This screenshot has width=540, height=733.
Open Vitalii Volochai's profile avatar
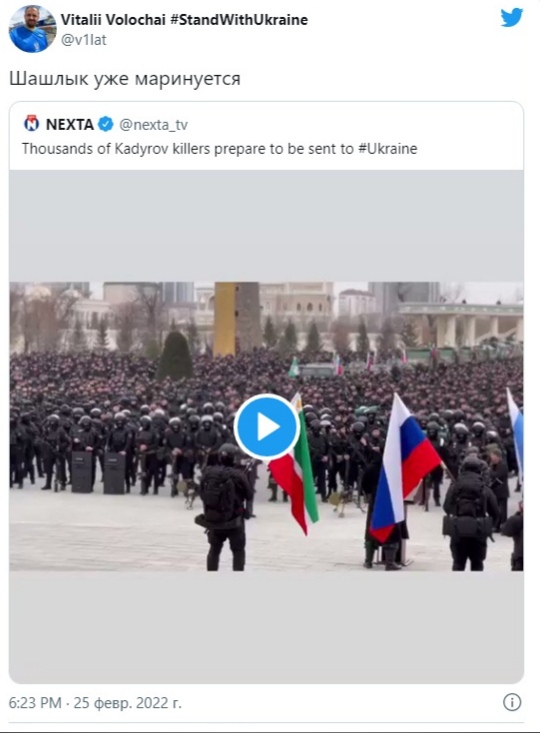33,29
